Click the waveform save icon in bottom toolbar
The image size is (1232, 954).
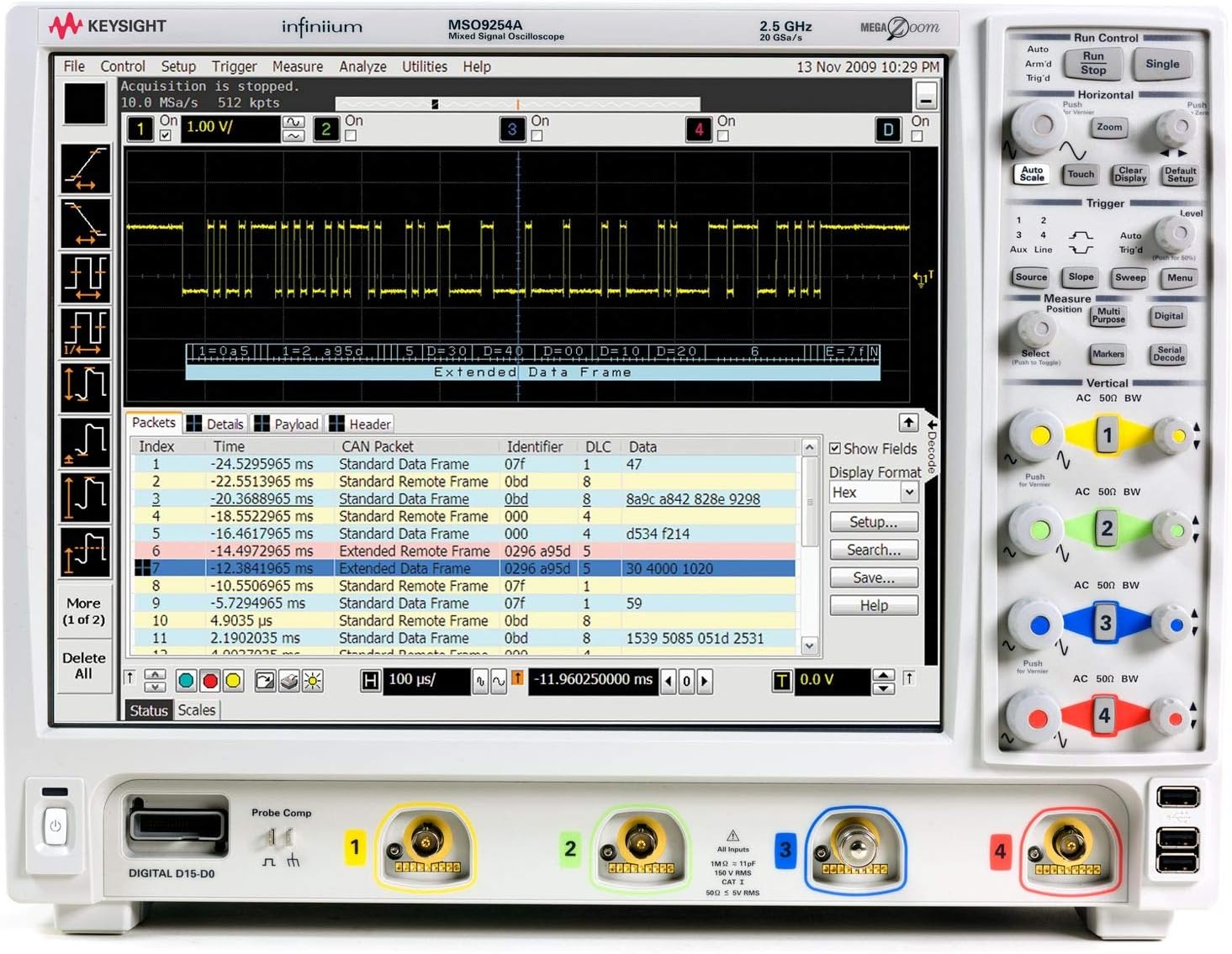tap(265, 681)
